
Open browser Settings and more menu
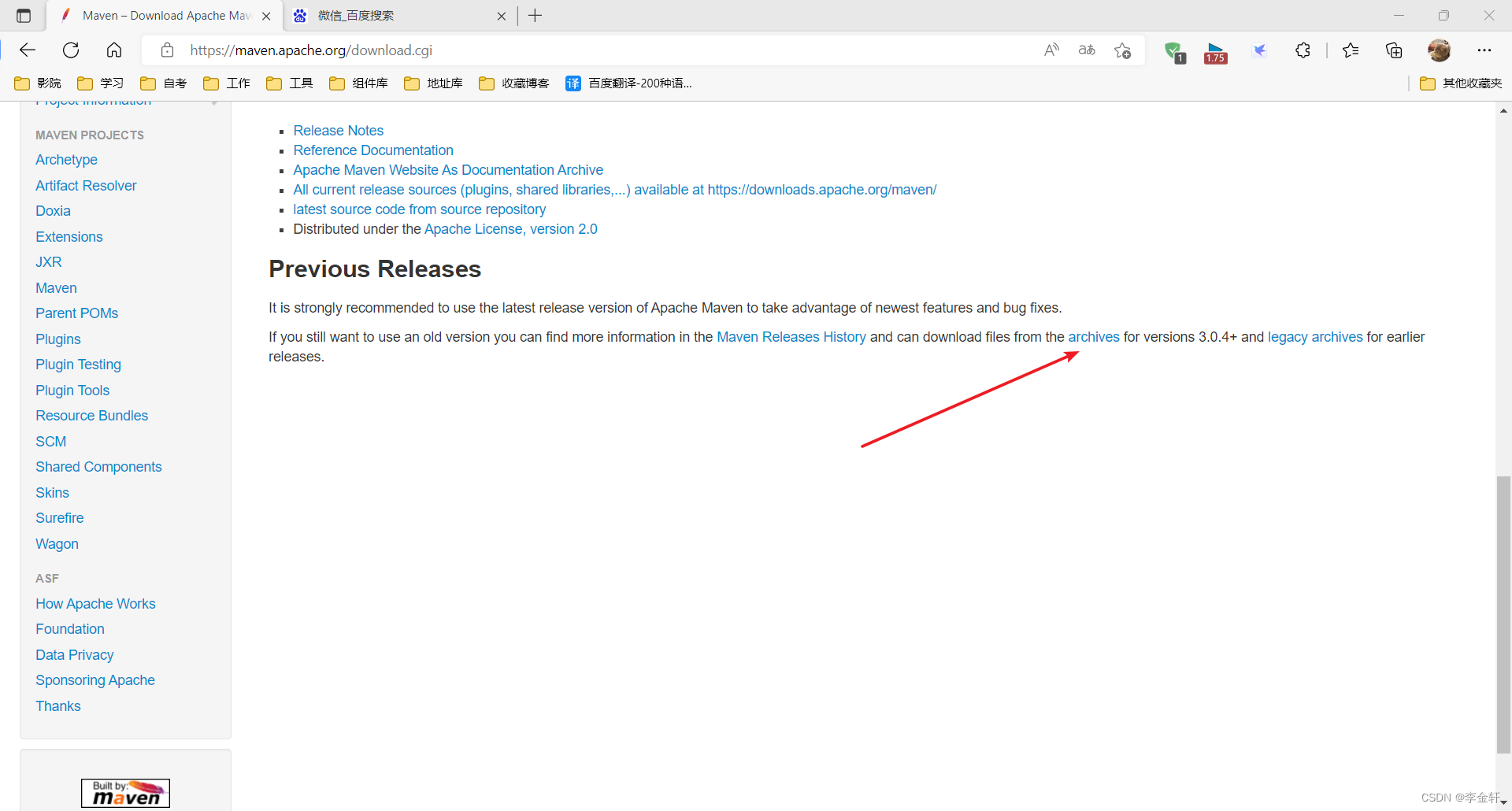1484,50
